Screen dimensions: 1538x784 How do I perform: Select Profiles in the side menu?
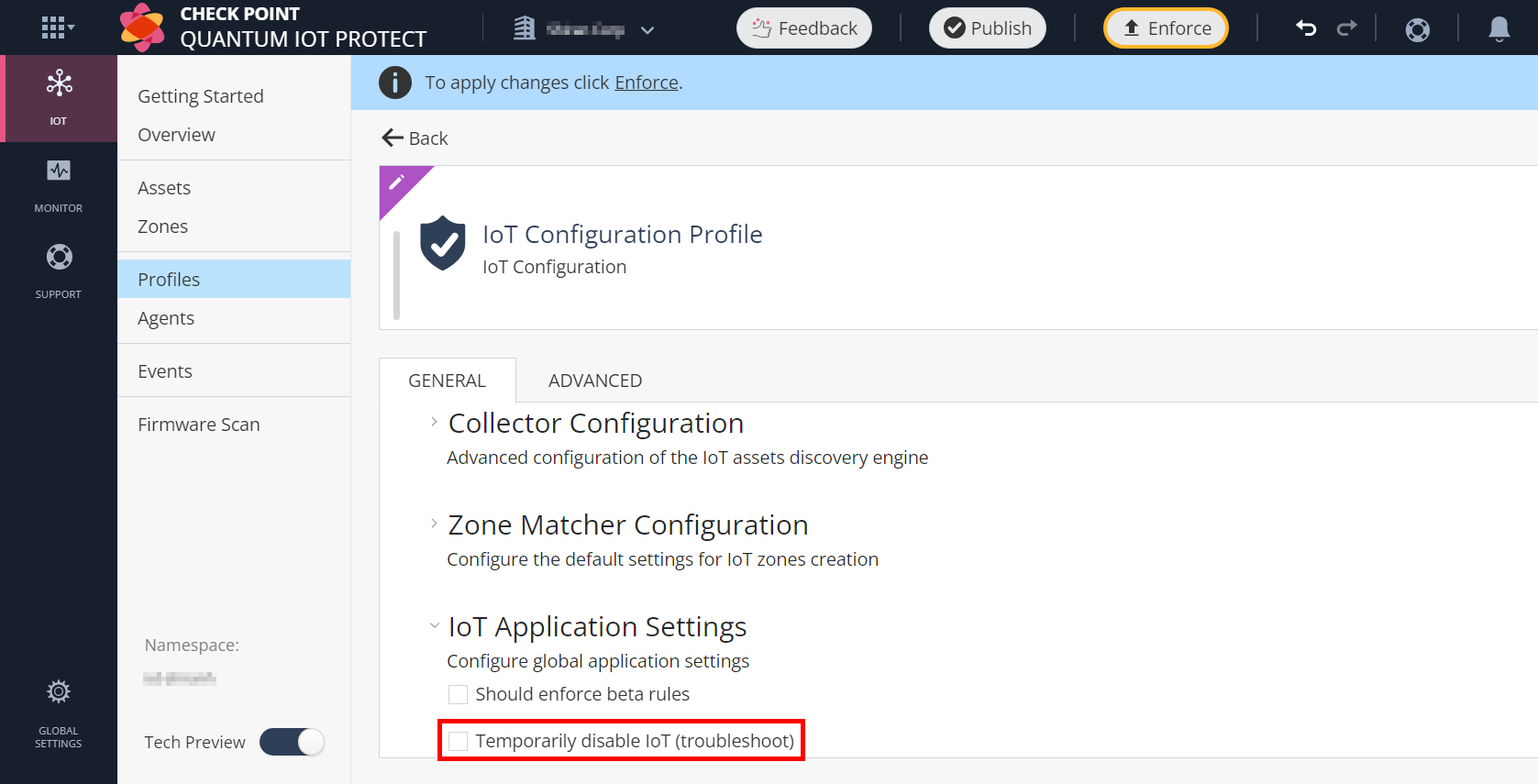tap(234, 279)
